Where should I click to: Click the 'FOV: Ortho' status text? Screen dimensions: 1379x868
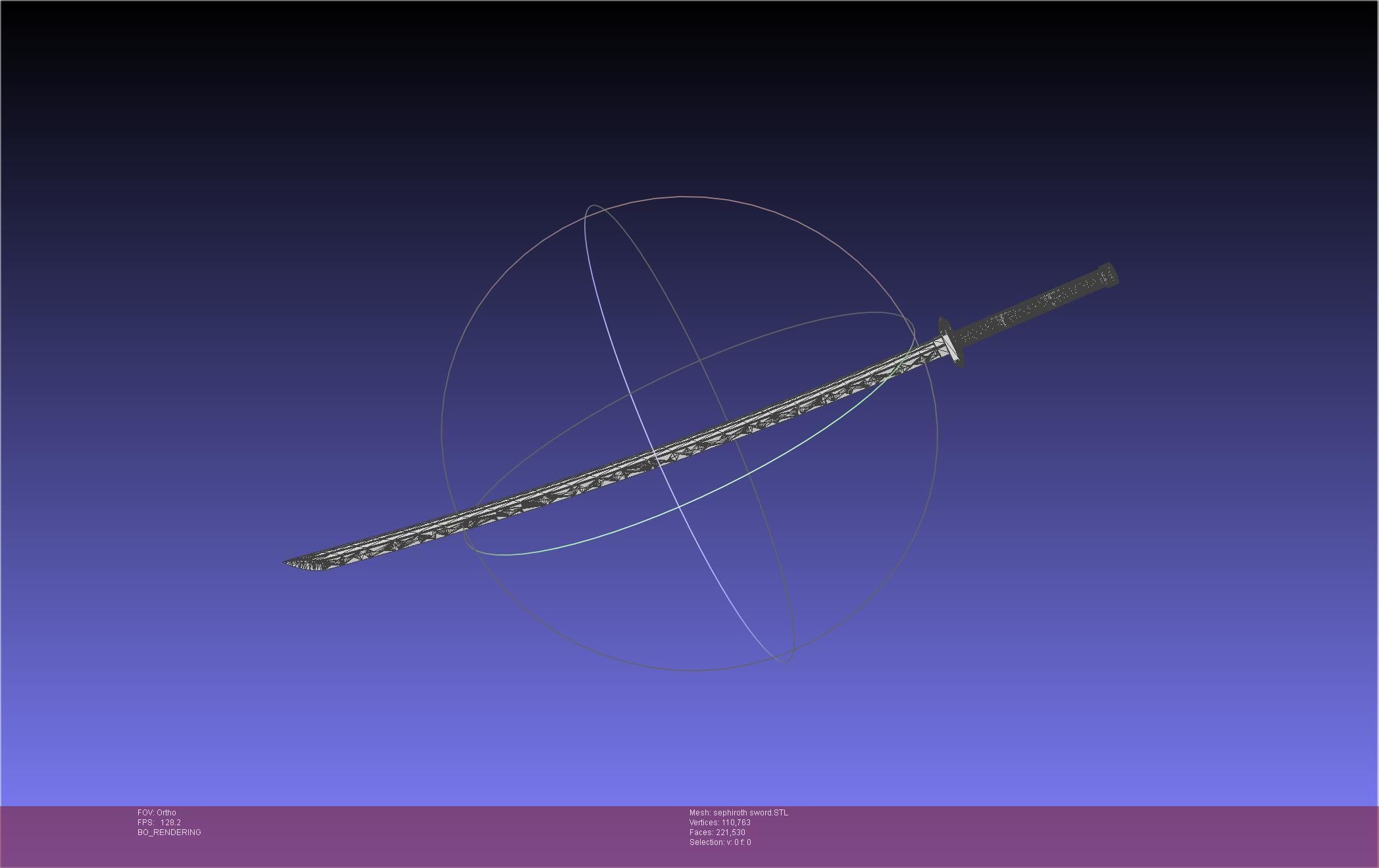click(x=157, y=813)
